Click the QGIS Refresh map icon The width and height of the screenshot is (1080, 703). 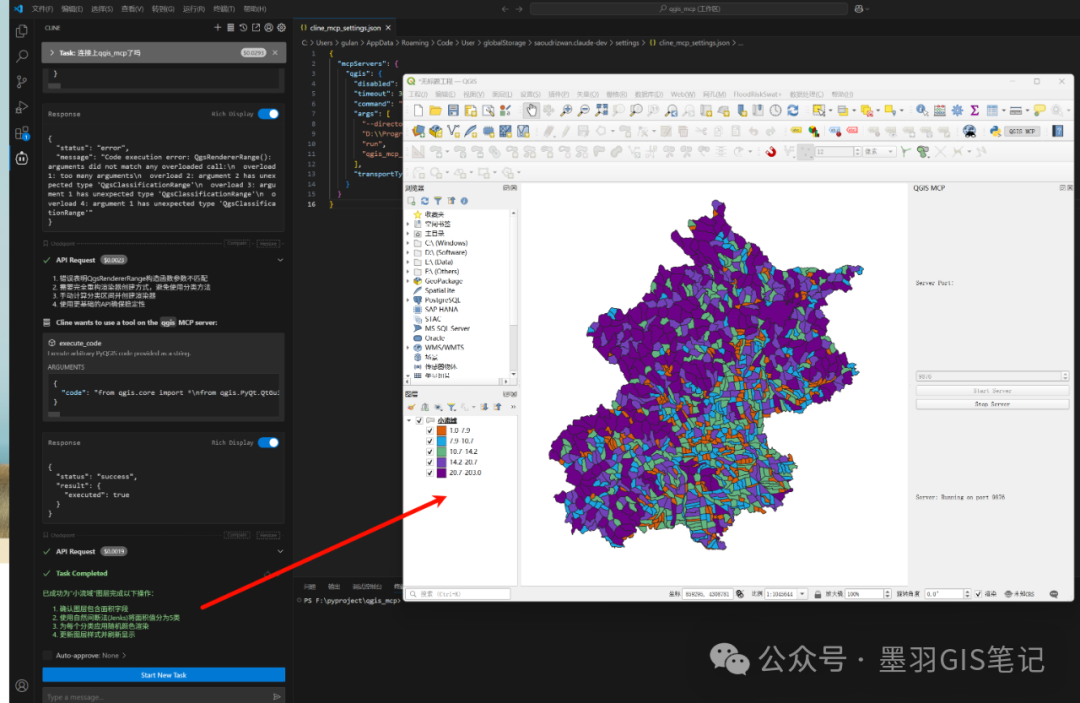[793, 110]
